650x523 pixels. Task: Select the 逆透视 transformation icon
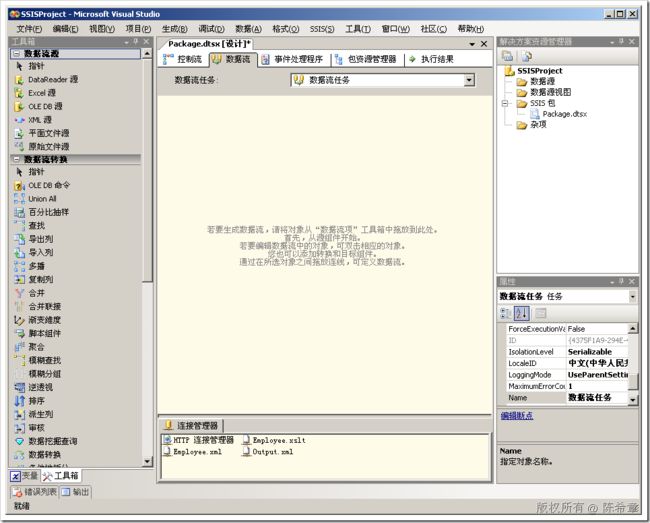[19, 387]
